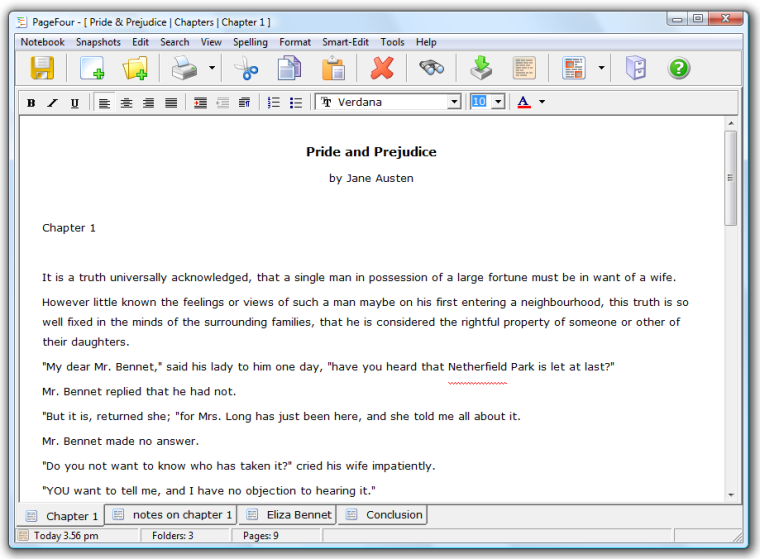Click the vertical scrollbar thumb
Viewport: 760px width, 559px height.
[730, 178]
